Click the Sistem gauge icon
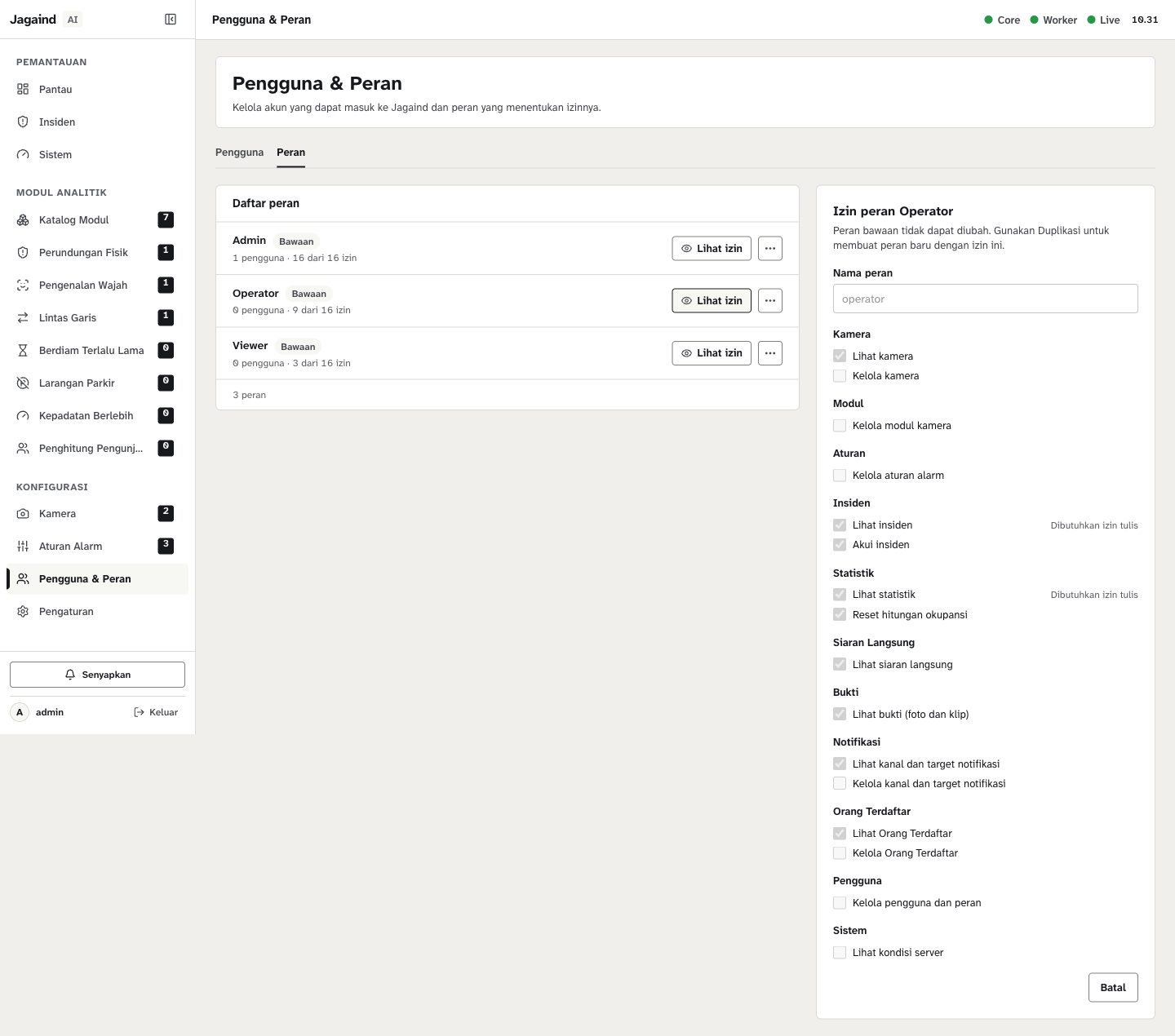The height and width of the screenshot is (1036, 1175). [23, 154]
